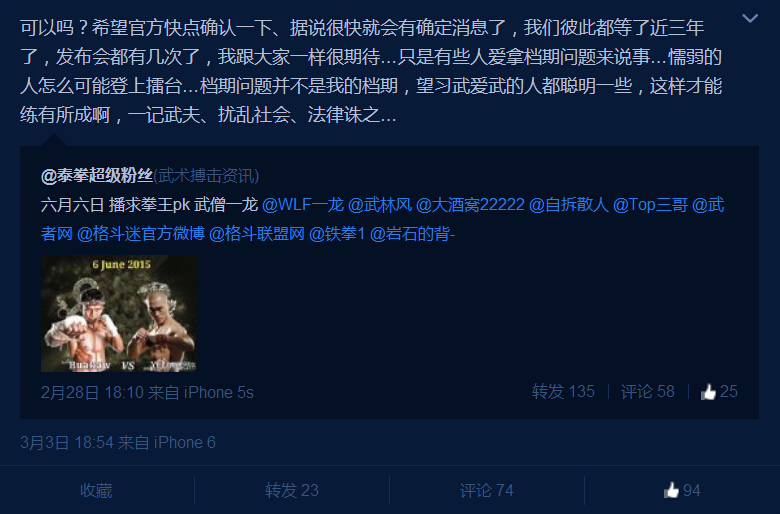
Task: Open the post options chevron dropdown
Action: 750,19
